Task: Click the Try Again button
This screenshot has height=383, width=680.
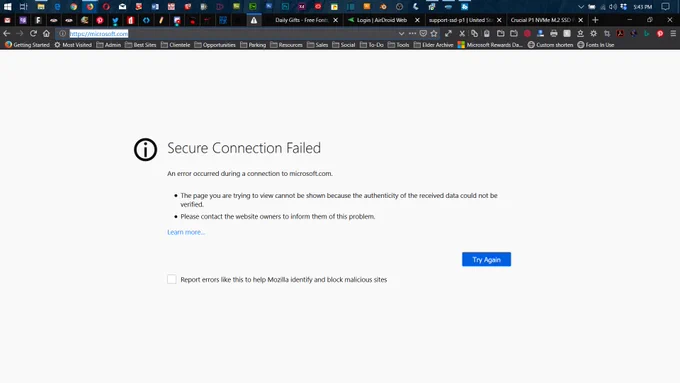Action: (x=486, y=259)
